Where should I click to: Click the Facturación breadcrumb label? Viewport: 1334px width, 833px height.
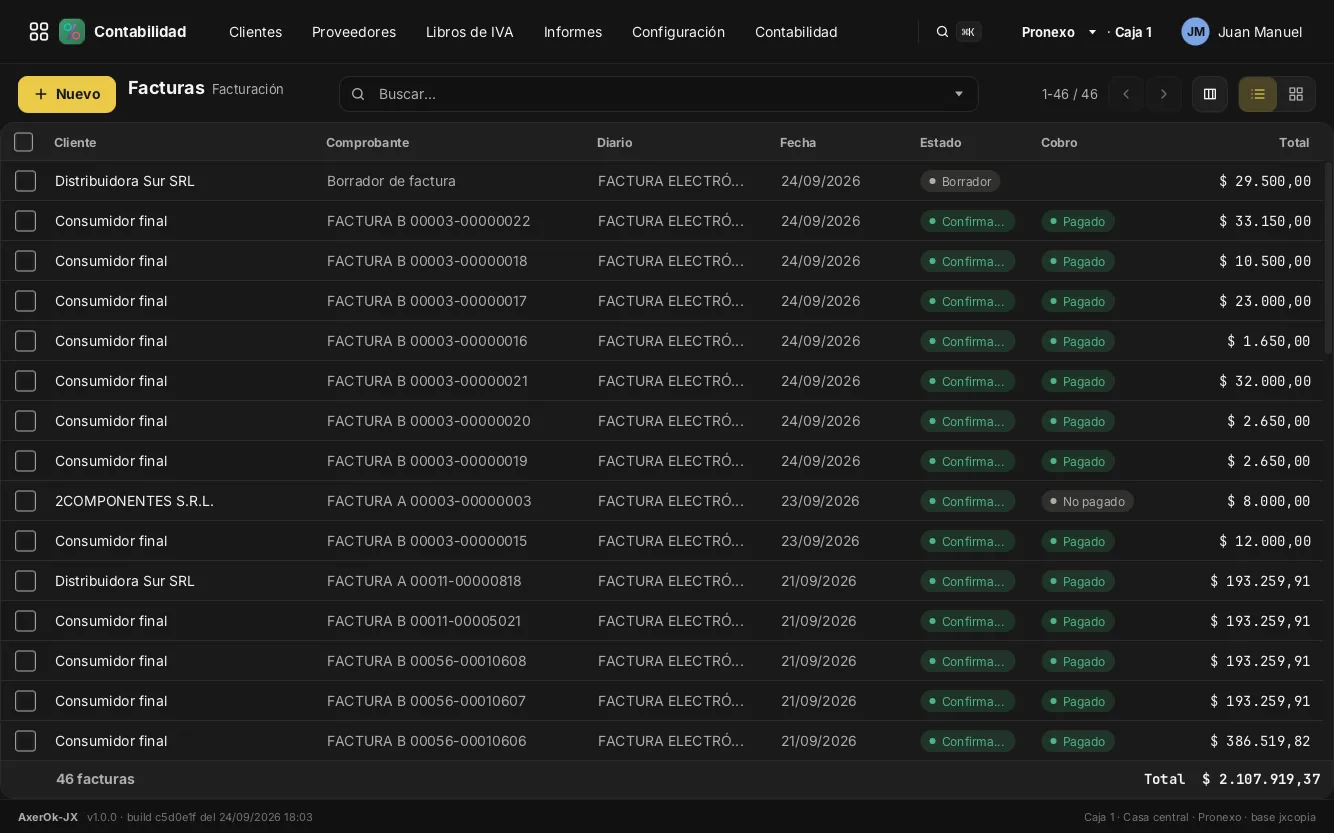coord(248,89)
